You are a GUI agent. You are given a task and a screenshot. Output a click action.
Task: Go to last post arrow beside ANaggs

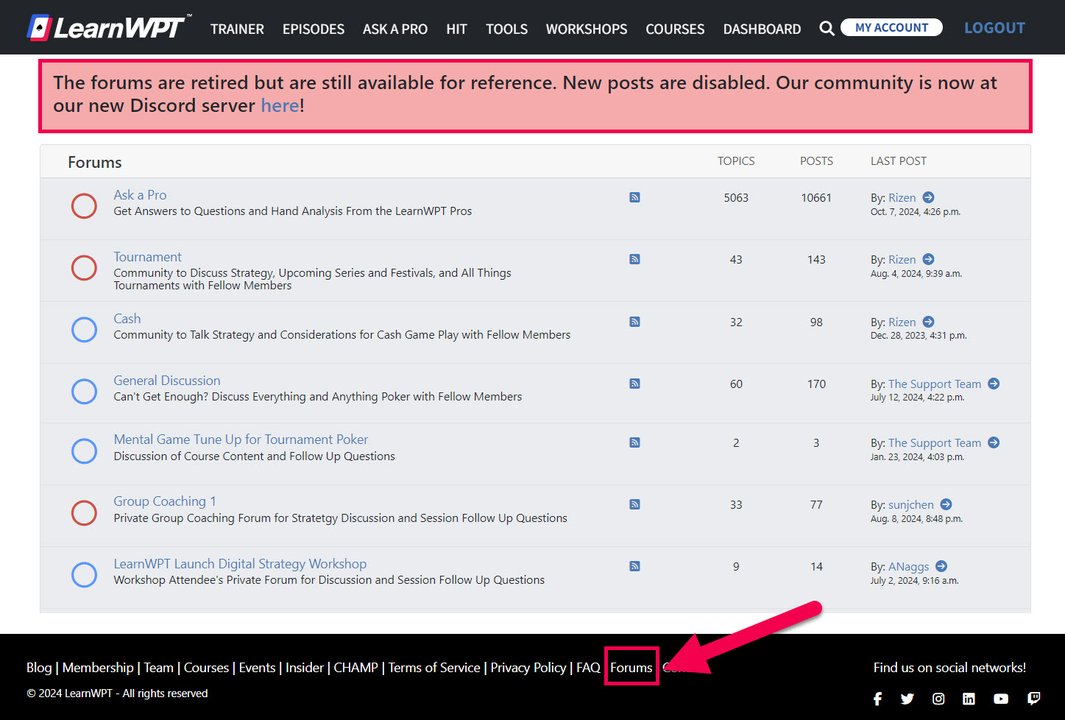pyautogui.click(x=941, y=566)
